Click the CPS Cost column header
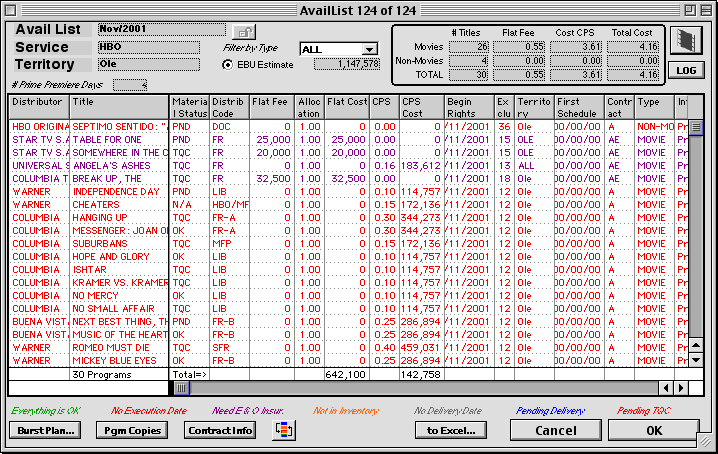 [421, 107]
